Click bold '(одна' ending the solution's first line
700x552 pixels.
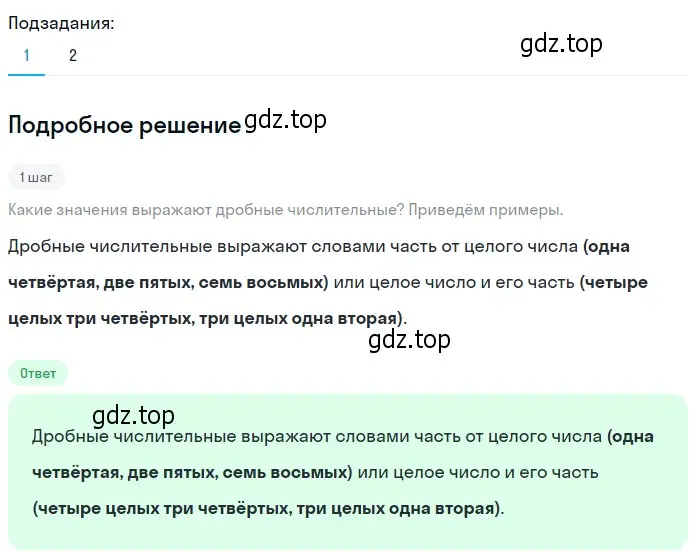(606, 247)
